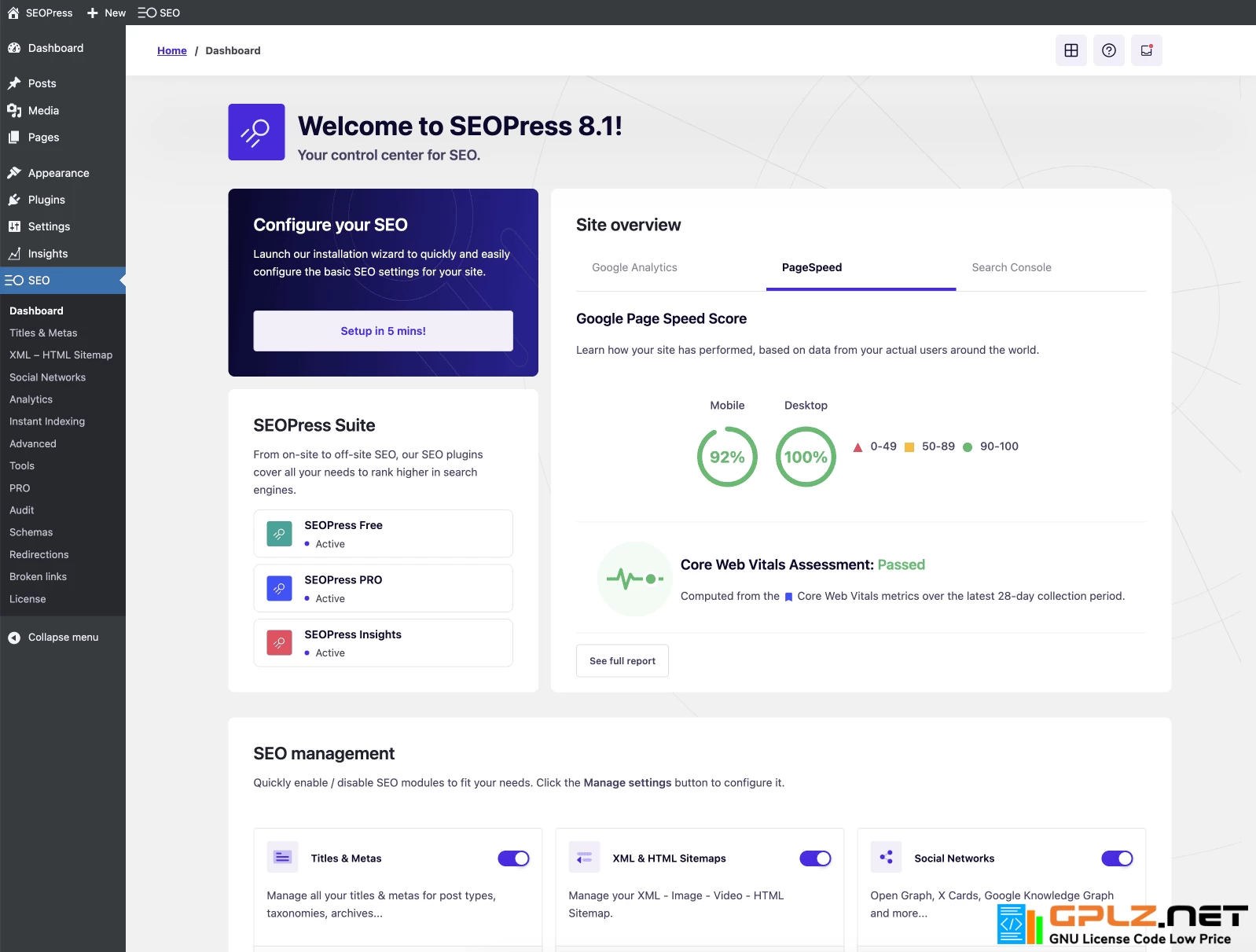The height and width of the screenshot is (952, 1256).
Task: Open the display options grid icon
Action: [1071, 50]
